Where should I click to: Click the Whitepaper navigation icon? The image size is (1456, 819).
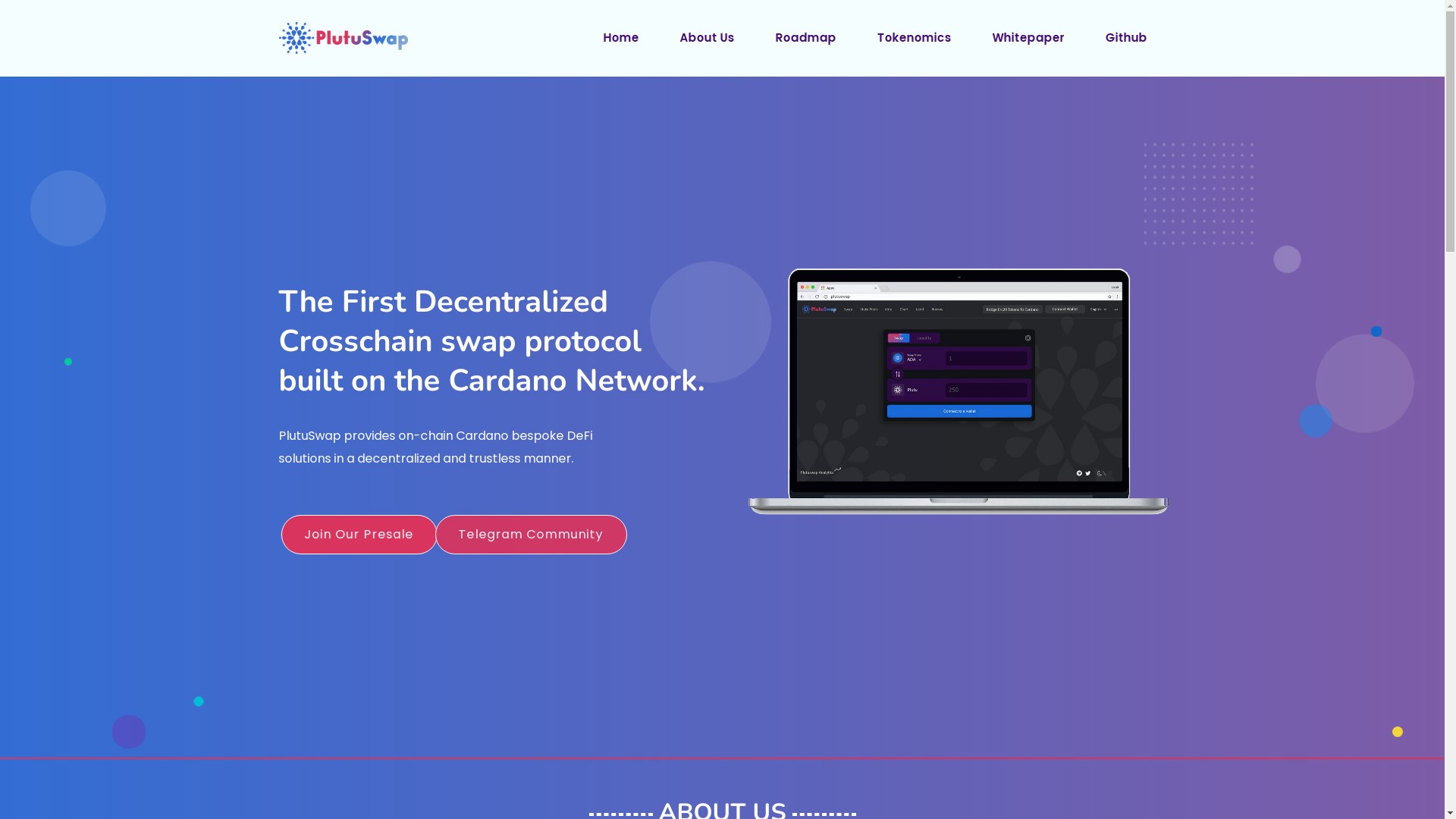point(1028,37)
